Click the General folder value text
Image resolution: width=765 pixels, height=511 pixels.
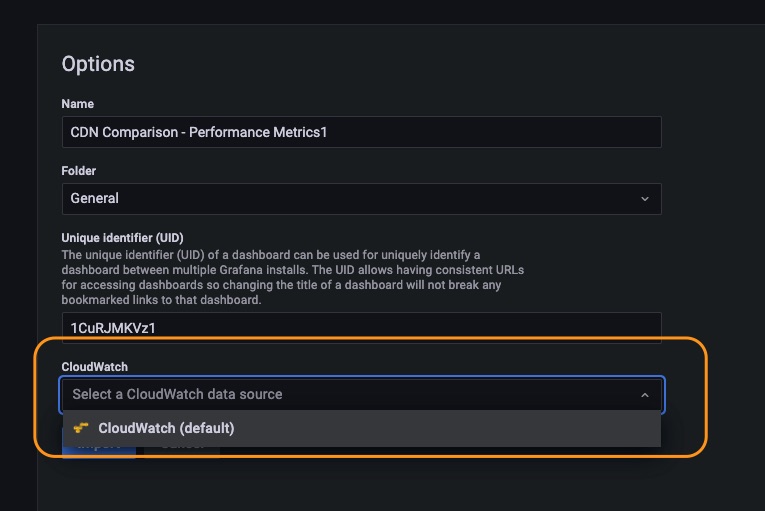click(95, 198)
